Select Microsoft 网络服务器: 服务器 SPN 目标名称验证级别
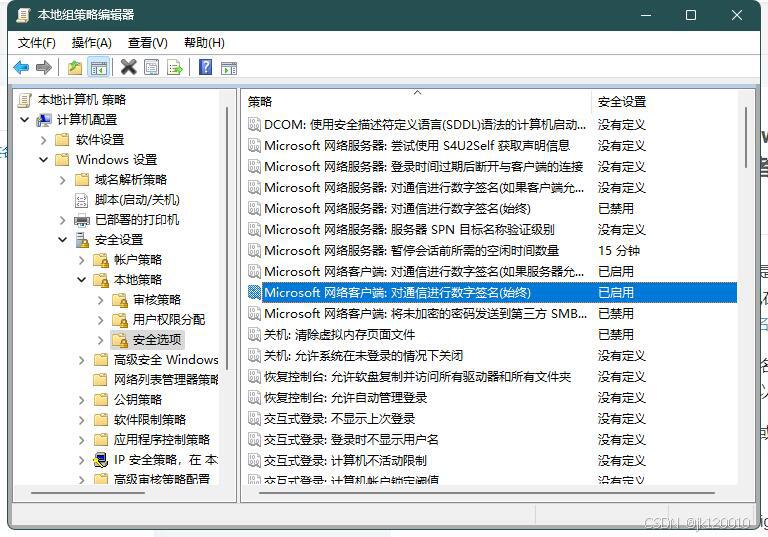The width and height of the screenshot is (768, 537). tap(490, 229)
